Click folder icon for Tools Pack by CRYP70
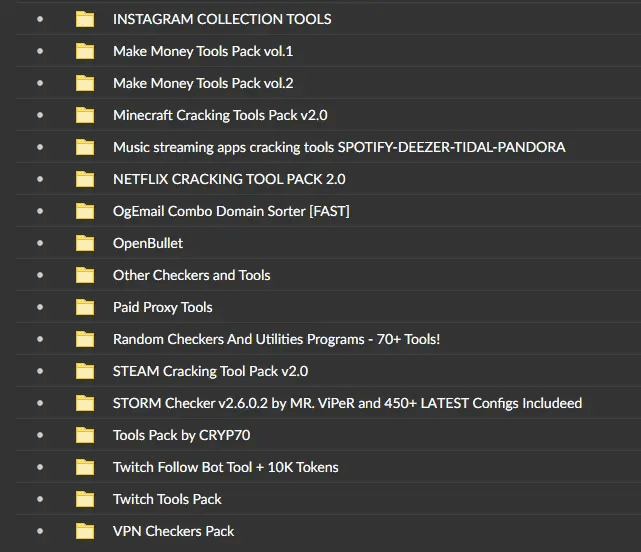The height and width of the screenshot is (552, 641). (x=85, y=435)
